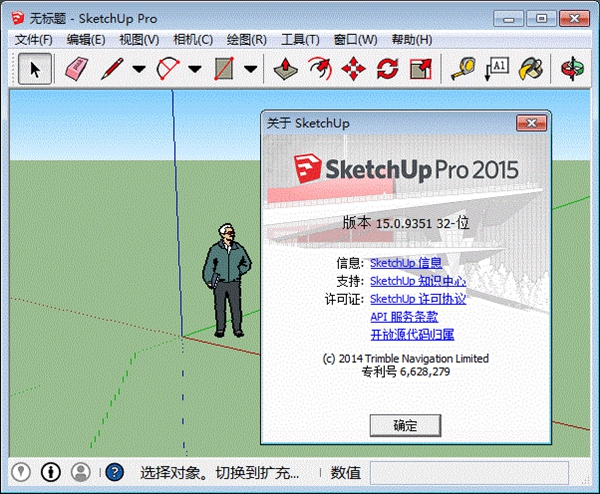Expand the Line tool dropdown arrow

pos(138,69)
